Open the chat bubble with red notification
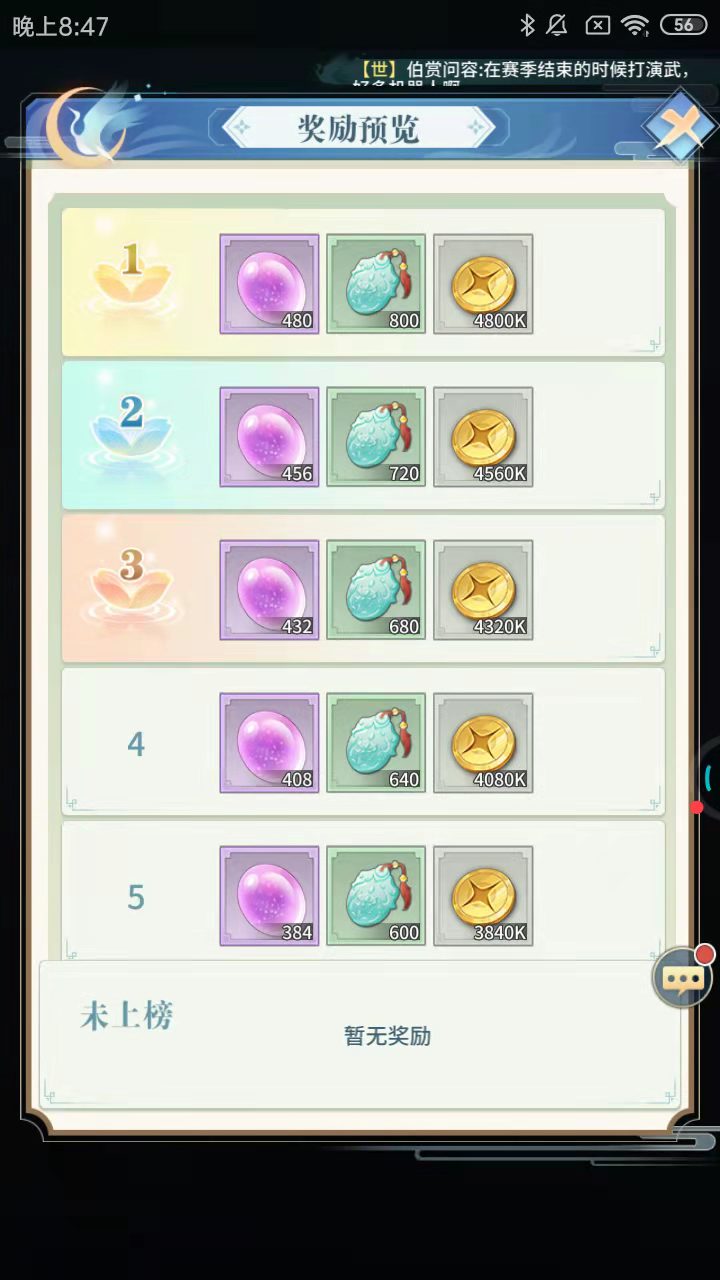 [x=683, y=977]
